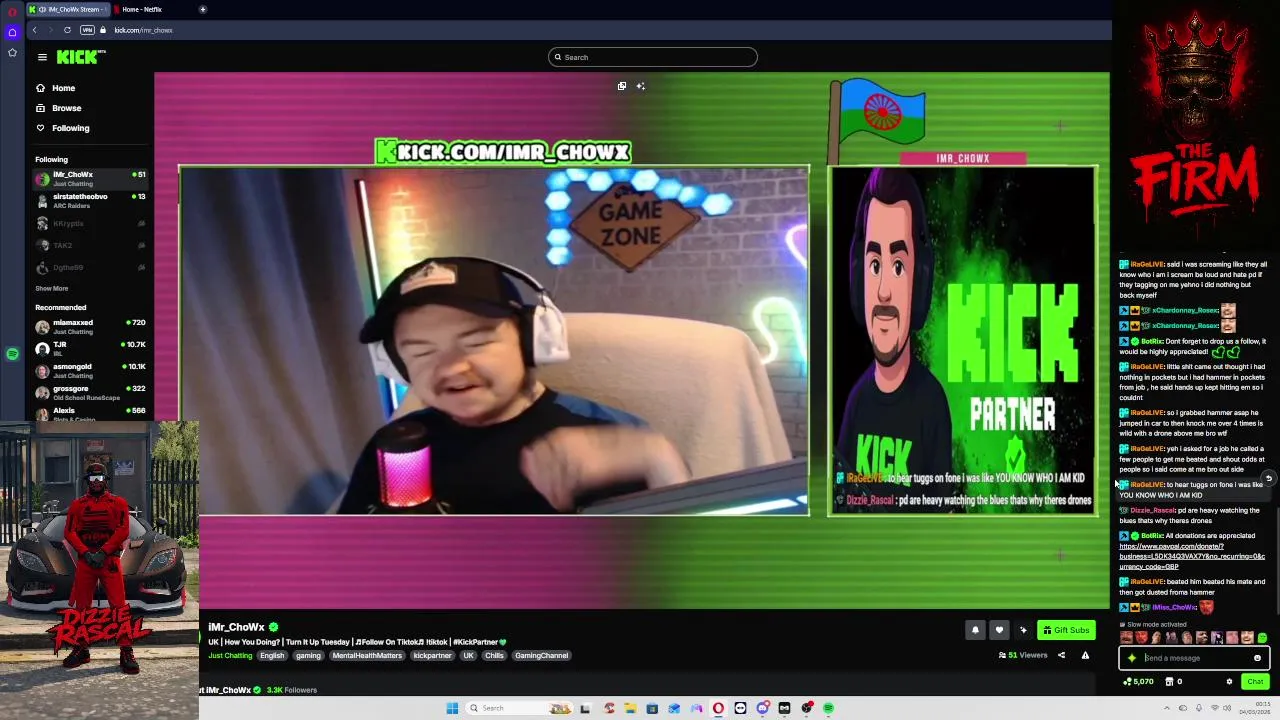The height and width of the screenshot is (720, 1280).
Task: Select the MentalHealthMatters tag
Action: (367, 656)
